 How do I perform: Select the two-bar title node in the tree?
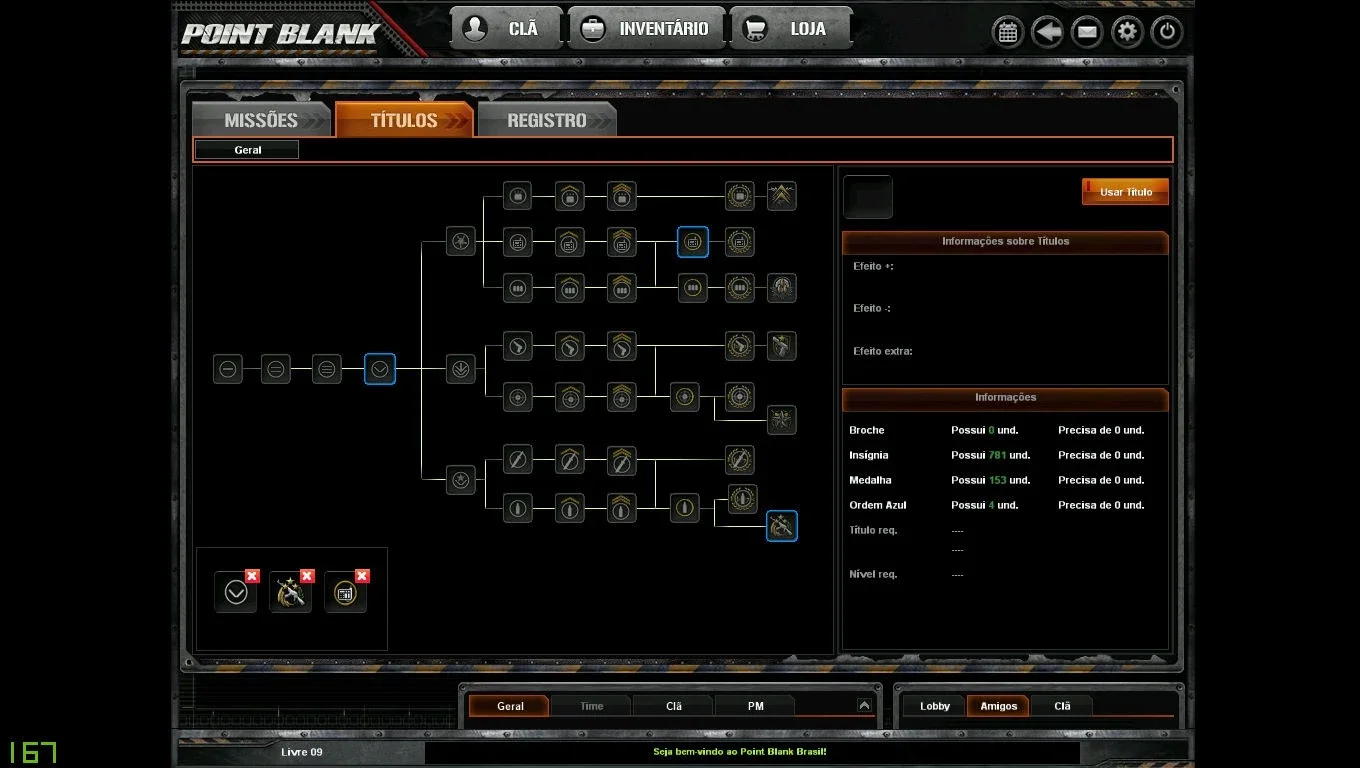point(276,369)
